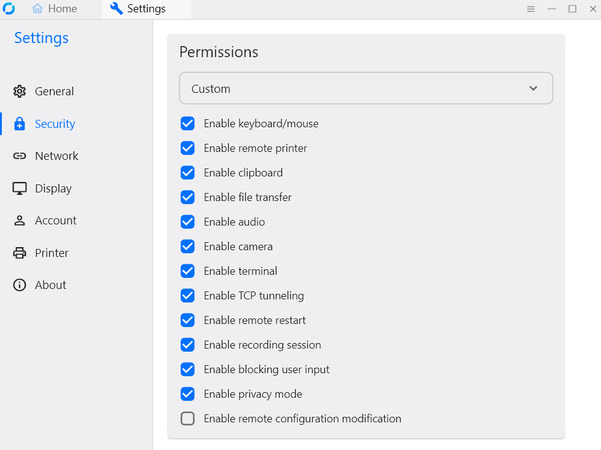The height and width of the screenshot is (450, 601).
Task: Click the General gear icon in sidebar
Action: (20, 91)
